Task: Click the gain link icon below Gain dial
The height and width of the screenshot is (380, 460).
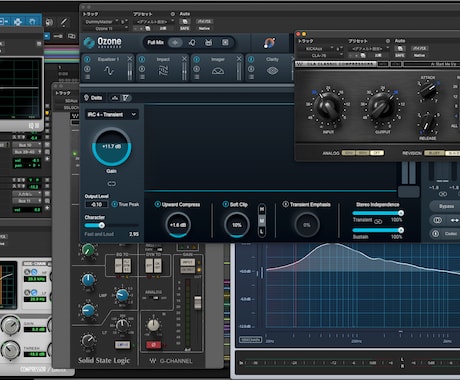Action: (x=111, y=184)
